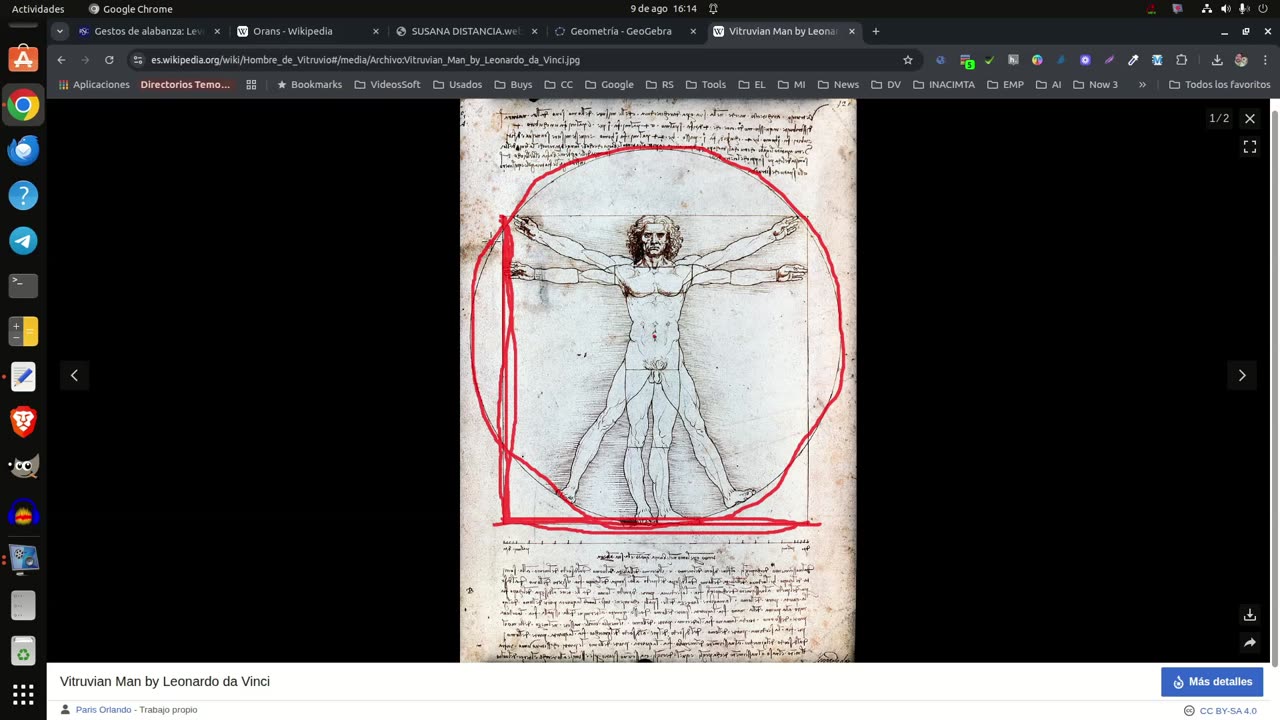Switch to the Gestos de alabanza tab
Viewport: 1280px width, 720px height.
click(149, 31)
